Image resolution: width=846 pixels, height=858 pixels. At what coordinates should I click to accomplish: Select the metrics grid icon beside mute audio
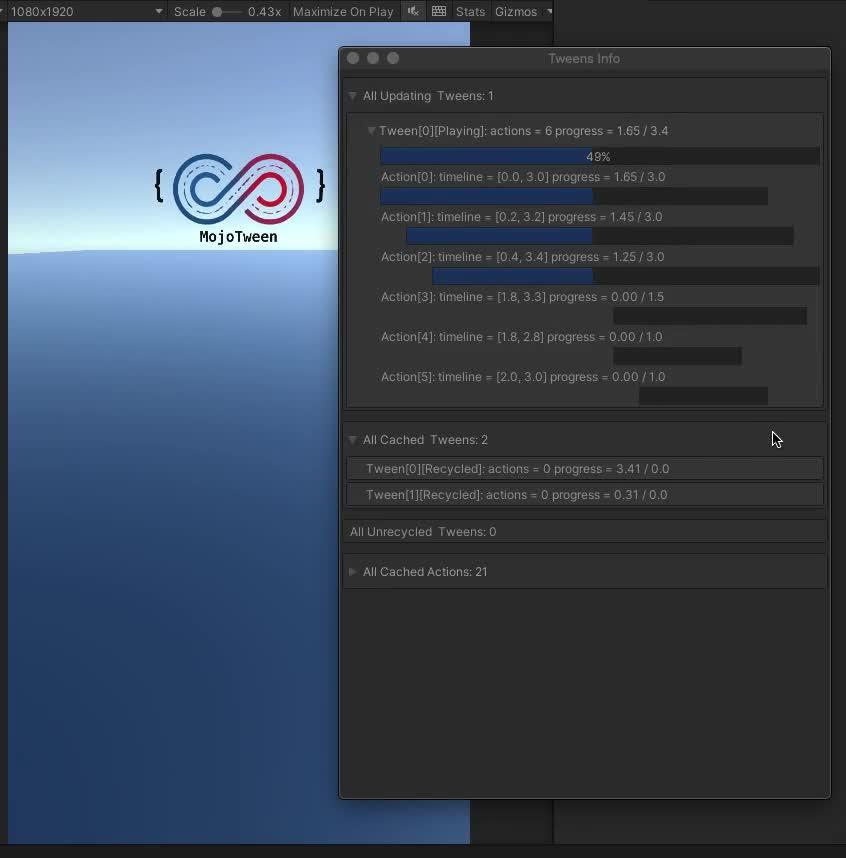pyautogui.click(x=438, y=11)
